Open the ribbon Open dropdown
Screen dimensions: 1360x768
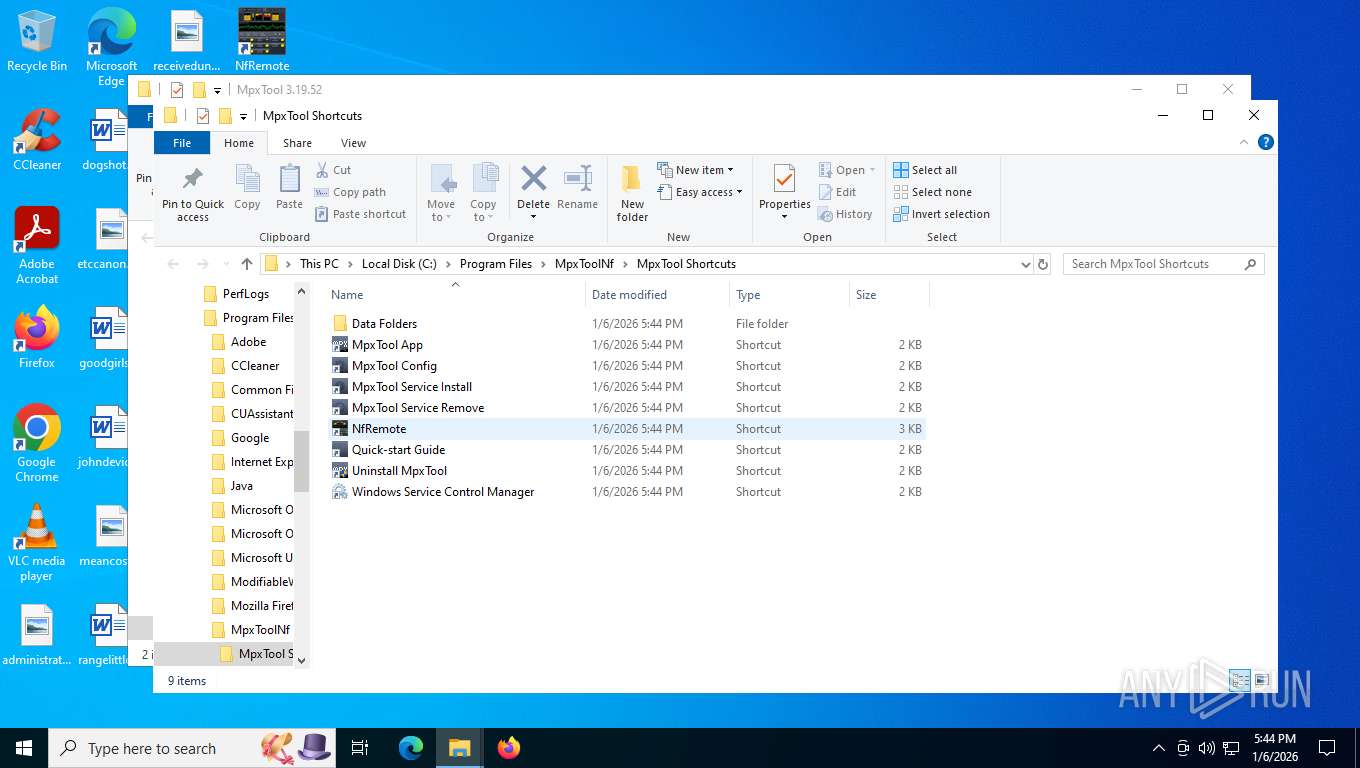[x=847, y=170]
